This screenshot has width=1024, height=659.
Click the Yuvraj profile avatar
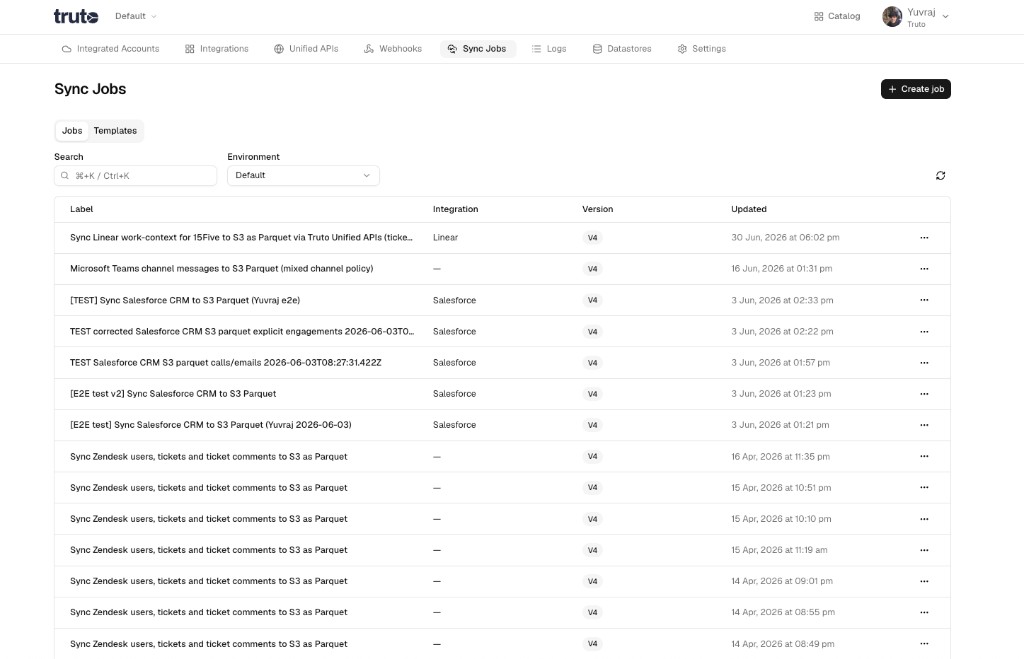891,16
